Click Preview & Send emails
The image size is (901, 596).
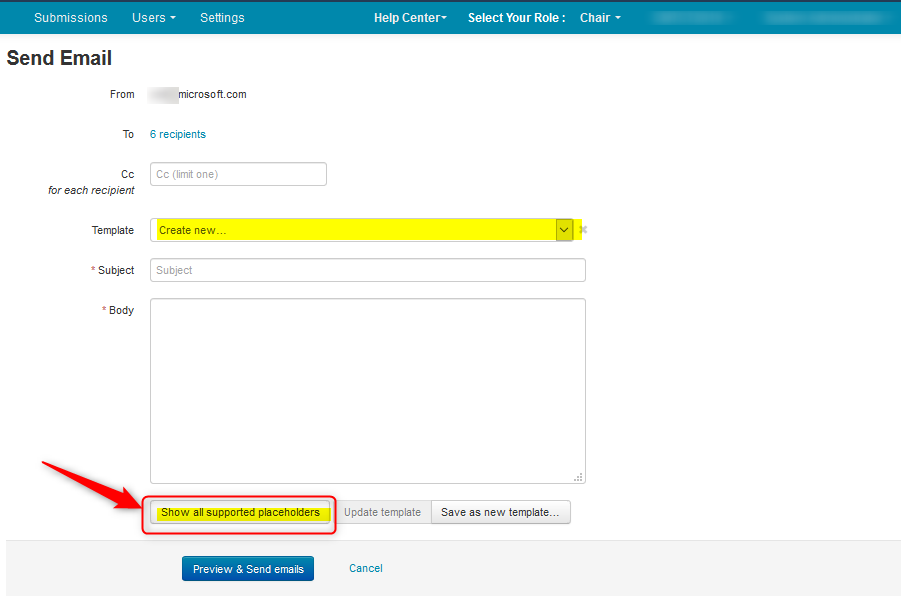[x=248, y=569]
